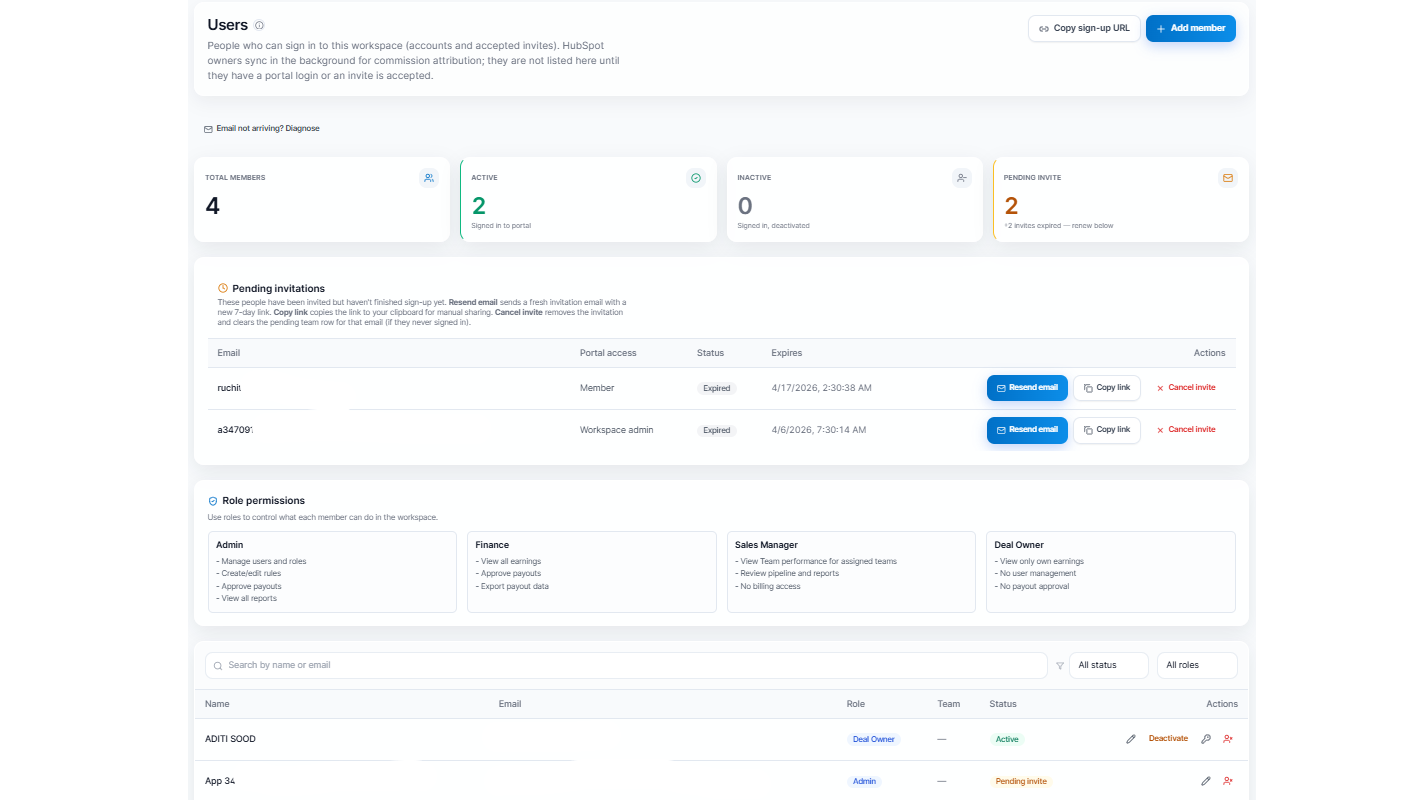This screenshot has height=800, width=1423.
Task: Click the '2 invites expired — renew below' note
Action: (x=1059, y=226)
